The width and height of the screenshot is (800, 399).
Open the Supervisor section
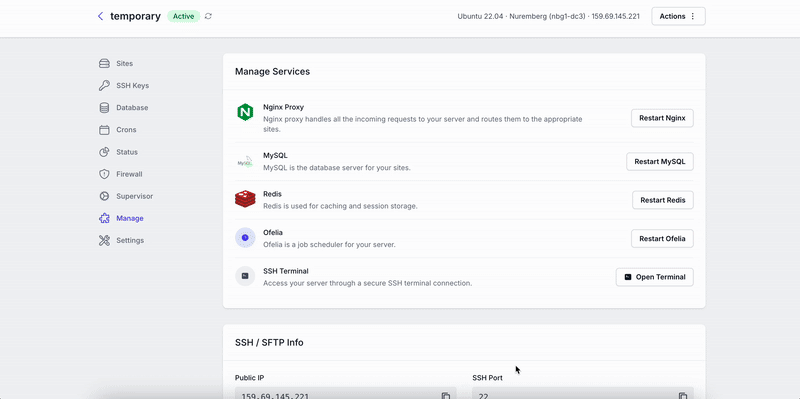(135, 196)
